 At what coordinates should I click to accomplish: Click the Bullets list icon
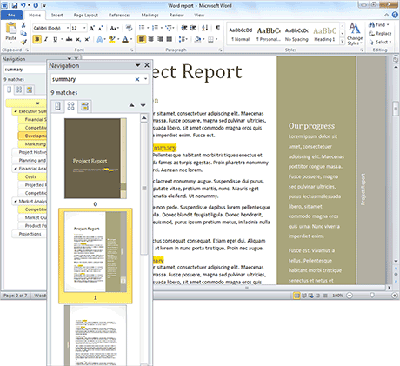141,28
